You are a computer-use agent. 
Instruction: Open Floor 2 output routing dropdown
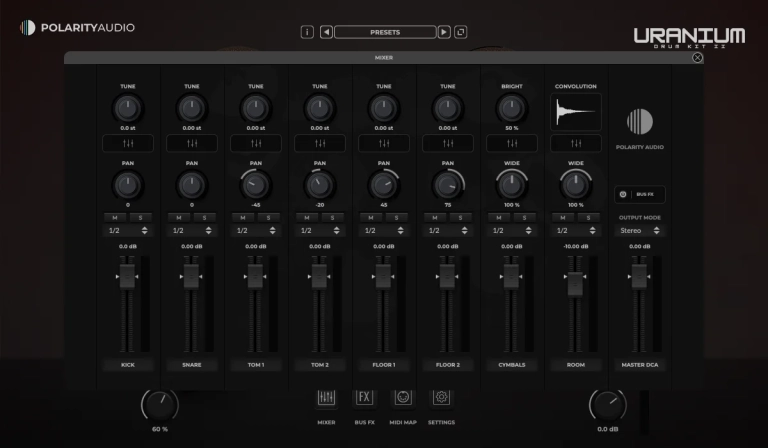(448, 231)
